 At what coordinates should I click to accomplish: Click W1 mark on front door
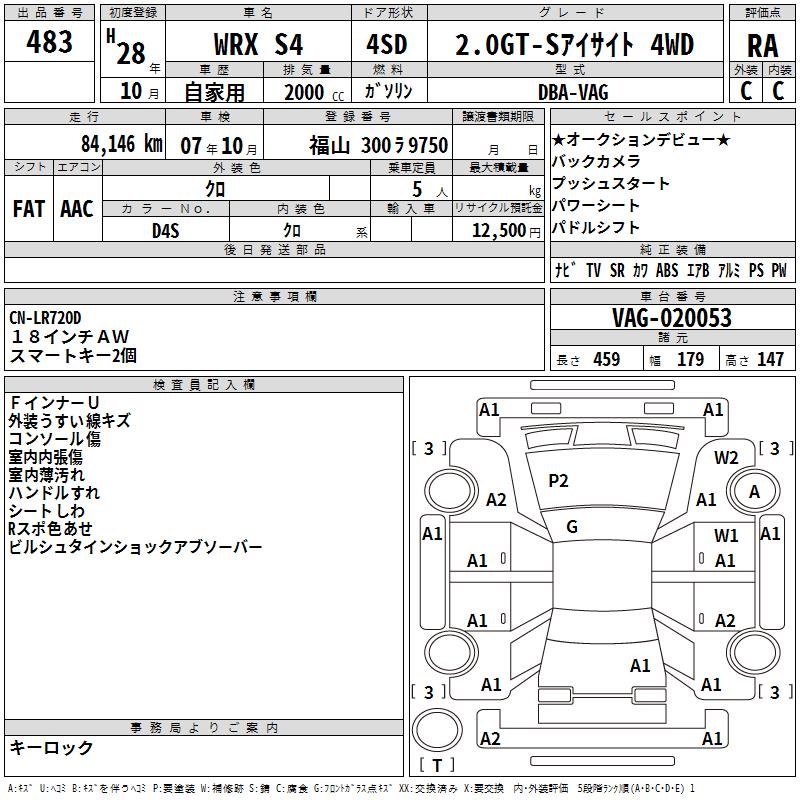click(x=726, y=536)
